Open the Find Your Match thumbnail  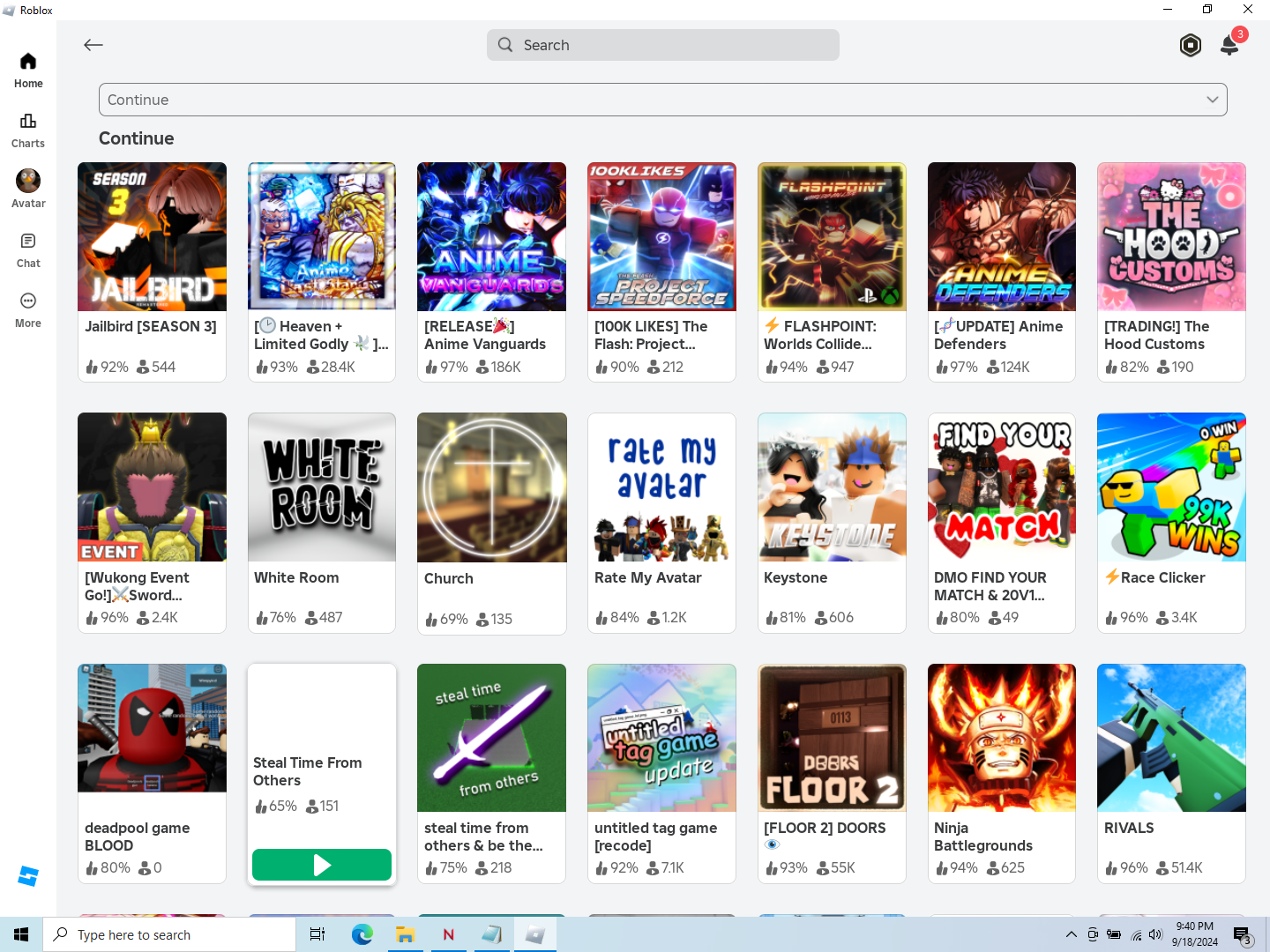(x=1002, y=487)
